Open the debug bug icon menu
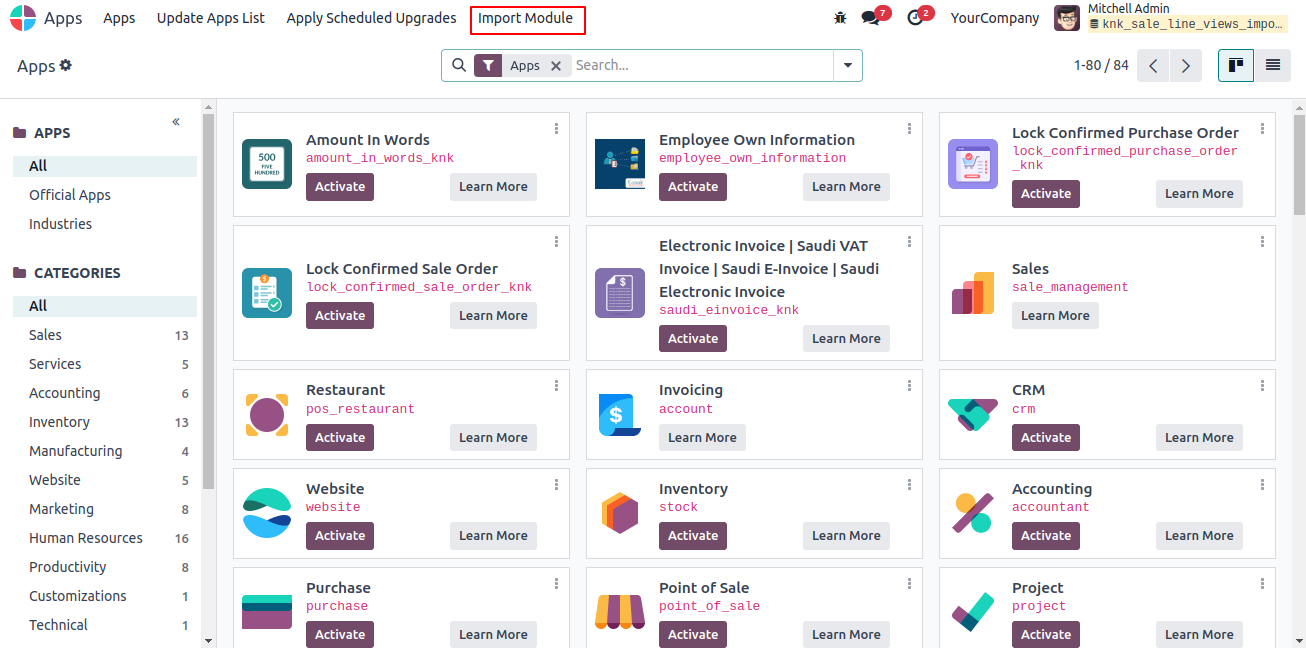 [x=840, y=18]
